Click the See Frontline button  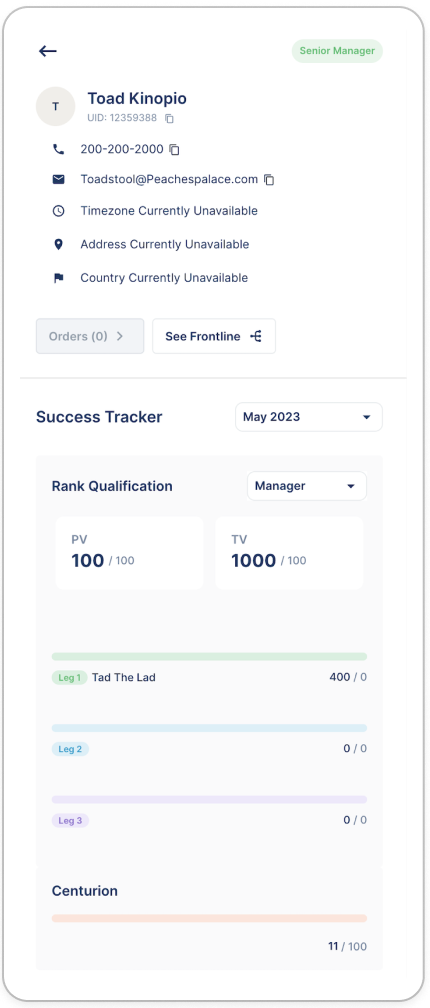[x=214, y=336]
